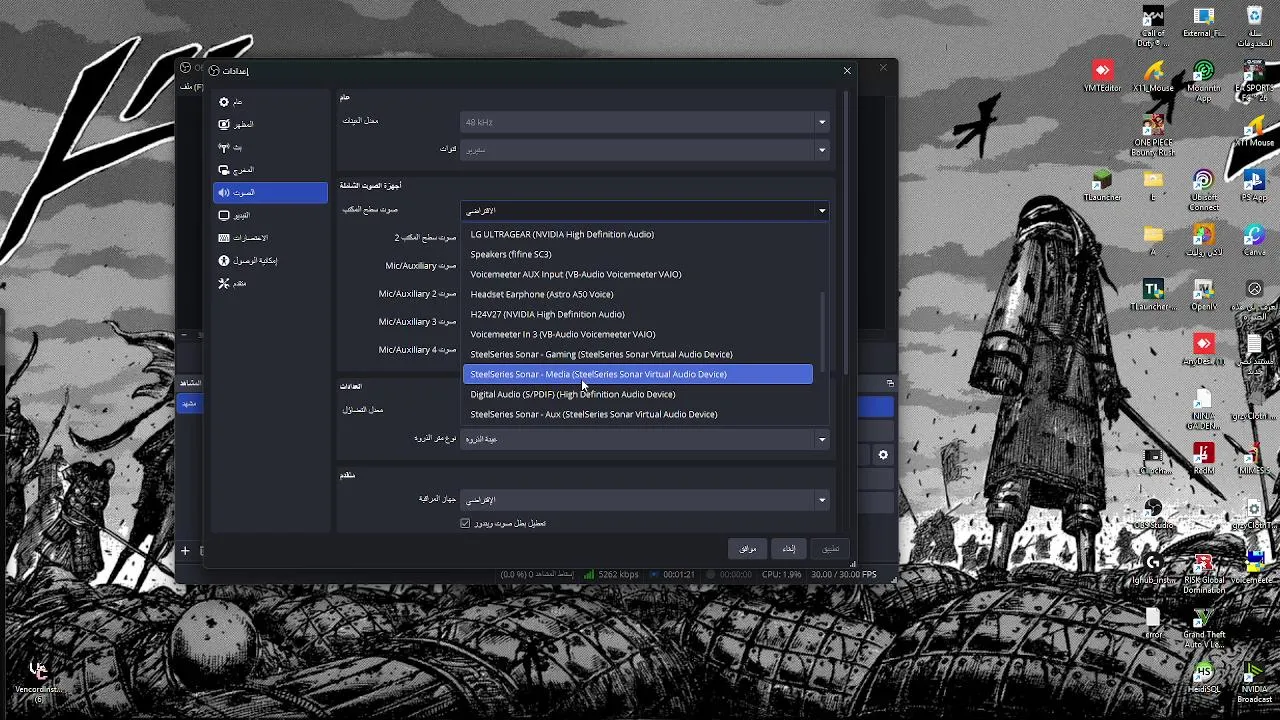Select Digital Audio (S/PDIF) device
The image size is (1280, 720).
[x=638, y=394]
